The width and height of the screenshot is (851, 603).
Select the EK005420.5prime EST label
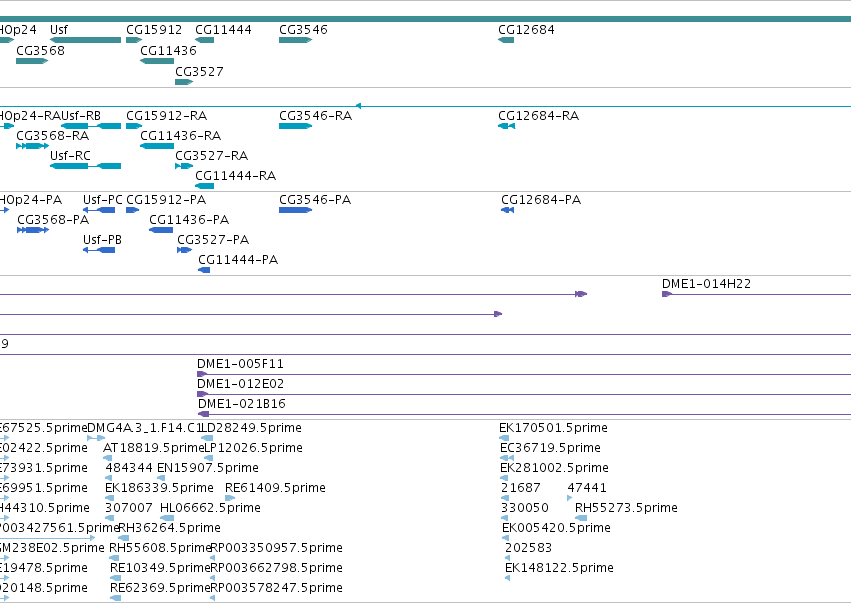click(556, 528)
